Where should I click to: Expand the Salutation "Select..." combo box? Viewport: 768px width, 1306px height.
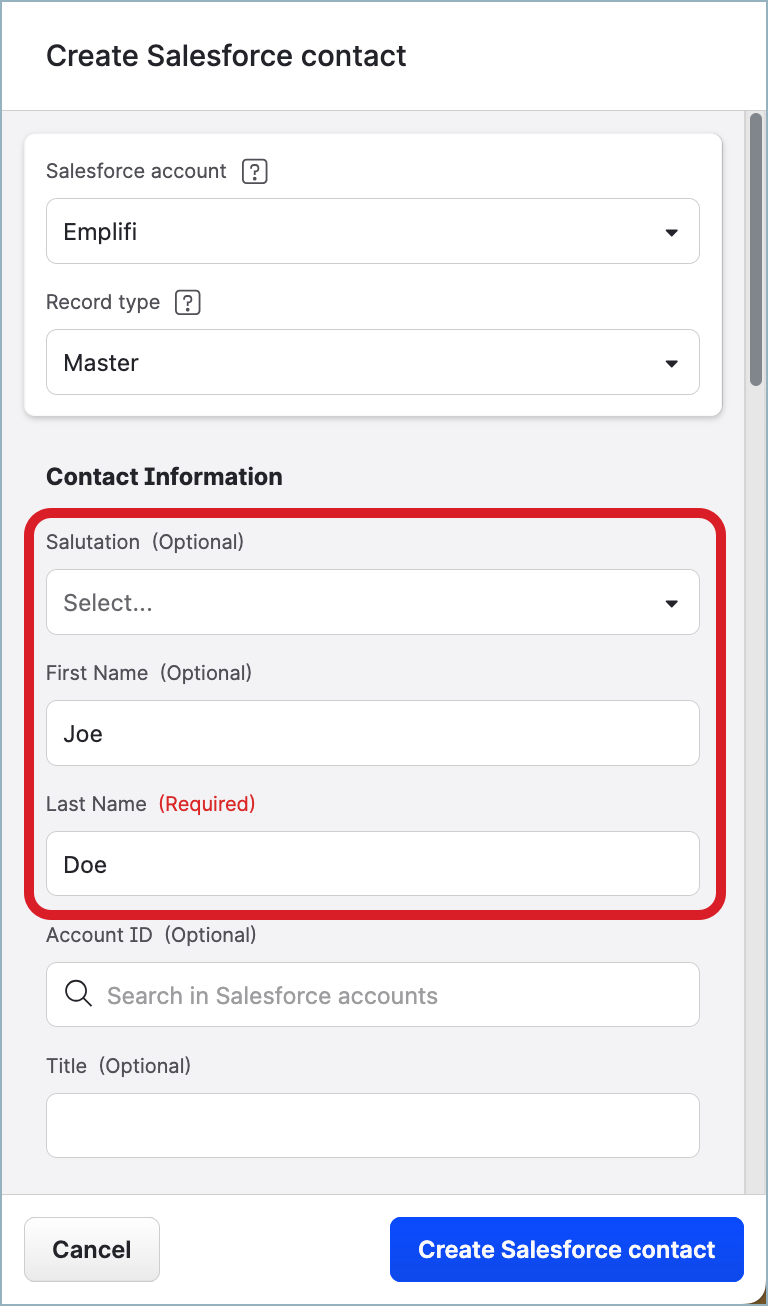pyautogui.click(x=372, y=603)
